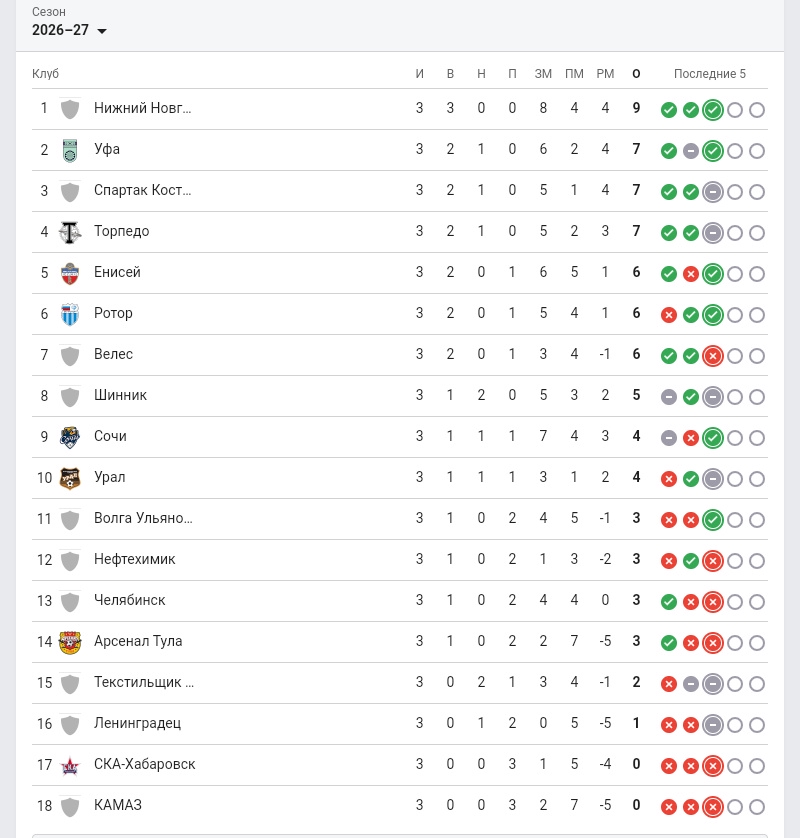This screenshot has width=800, height=838.
Task: Click Велес's highlighted latest loss indicator
Action: [x=712, y=356]
